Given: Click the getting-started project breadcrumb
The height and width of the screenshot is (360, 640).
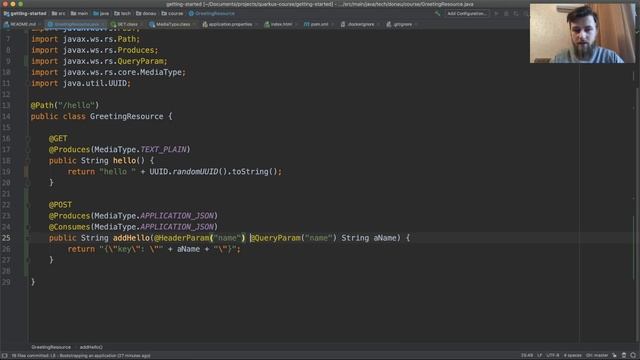Looking at the screenshot, I should [25, 13].
